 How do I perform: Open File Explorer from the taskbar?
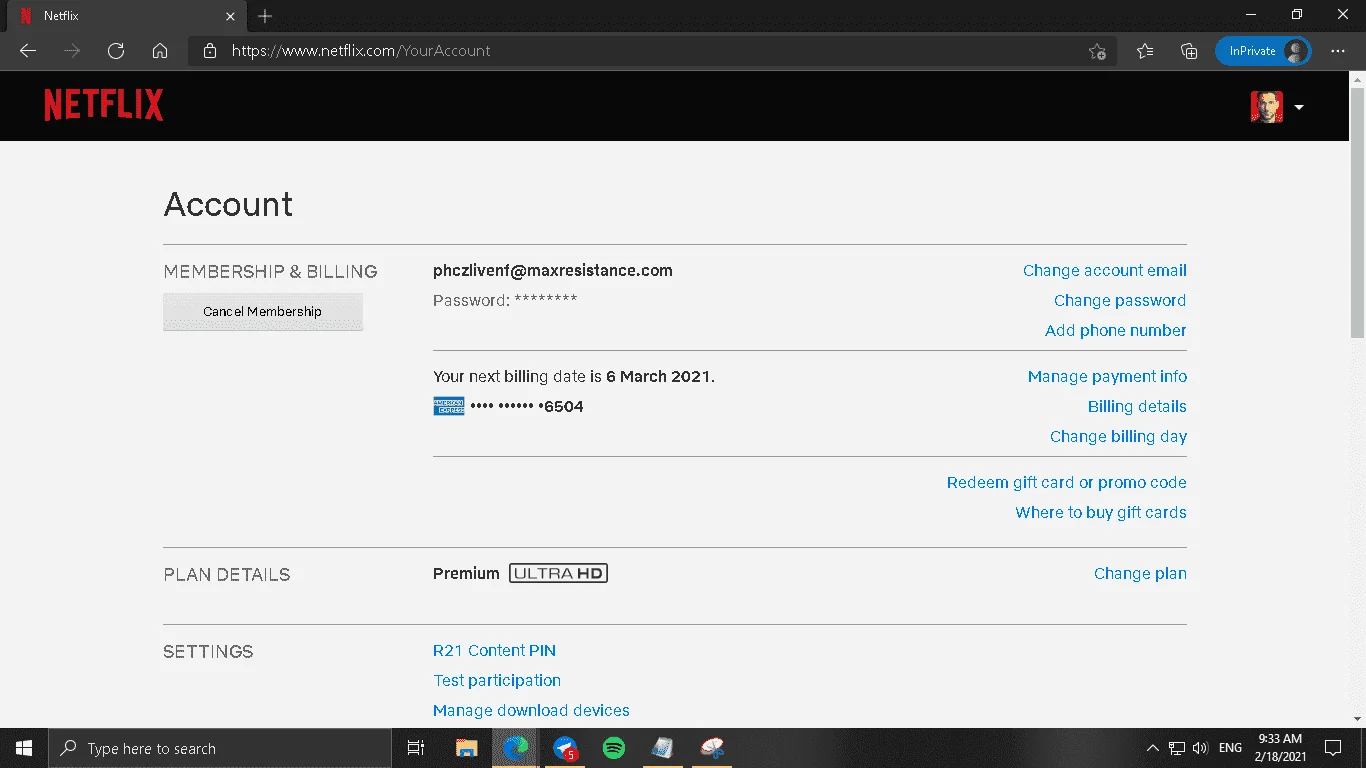point(466,748)
